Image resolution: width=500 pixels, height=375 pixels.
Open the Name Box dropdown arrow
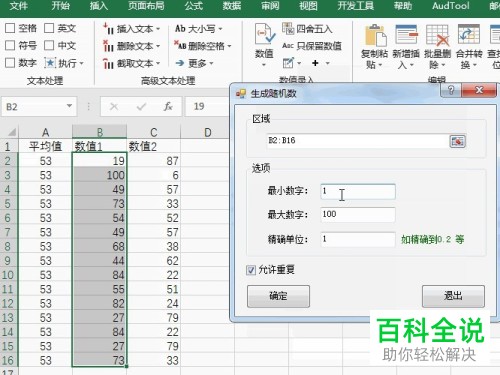69,106
